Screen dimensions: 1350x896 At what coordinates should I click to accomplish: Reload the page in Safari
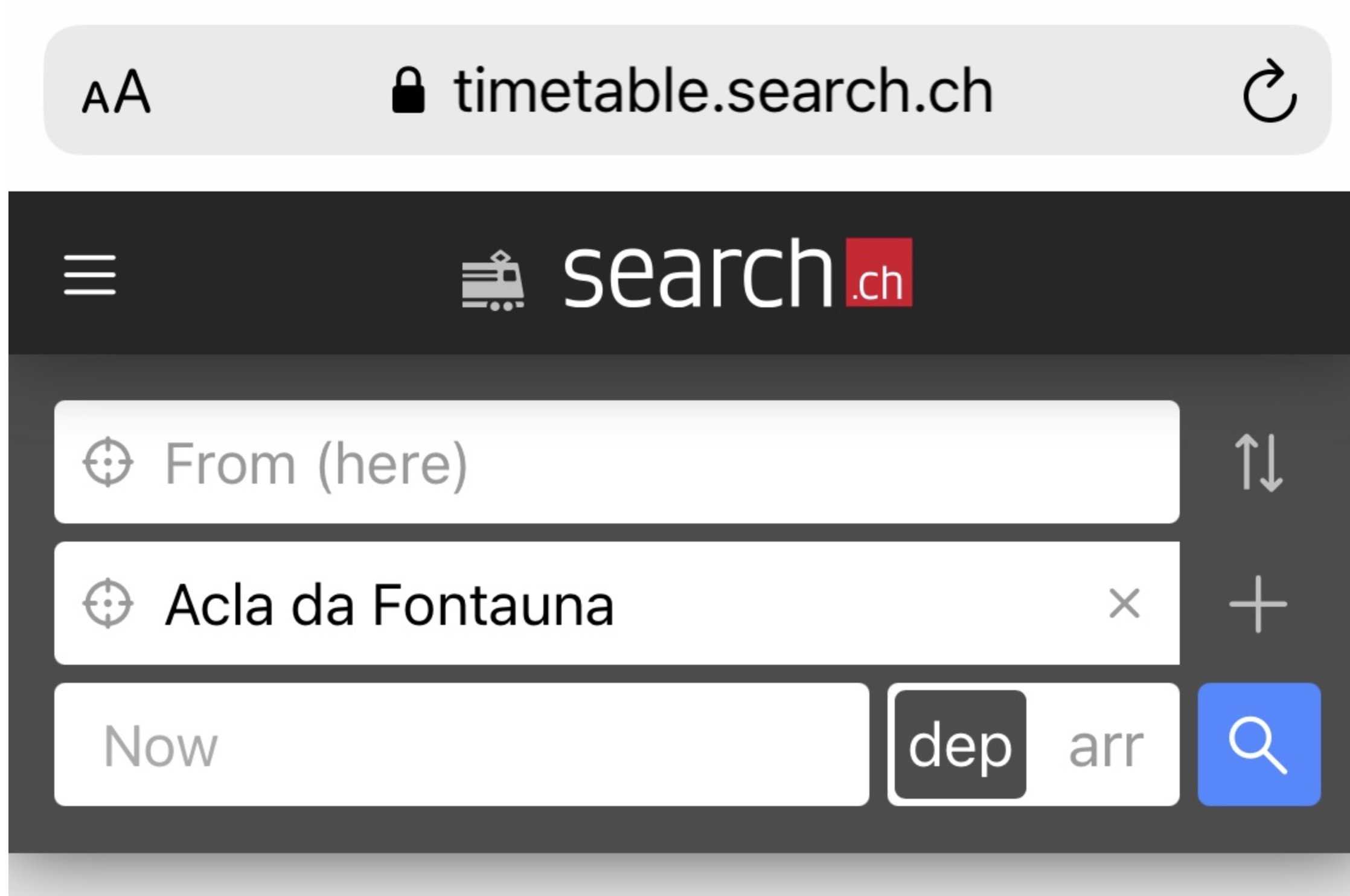pyautogui.click(x=1268, y=91)
